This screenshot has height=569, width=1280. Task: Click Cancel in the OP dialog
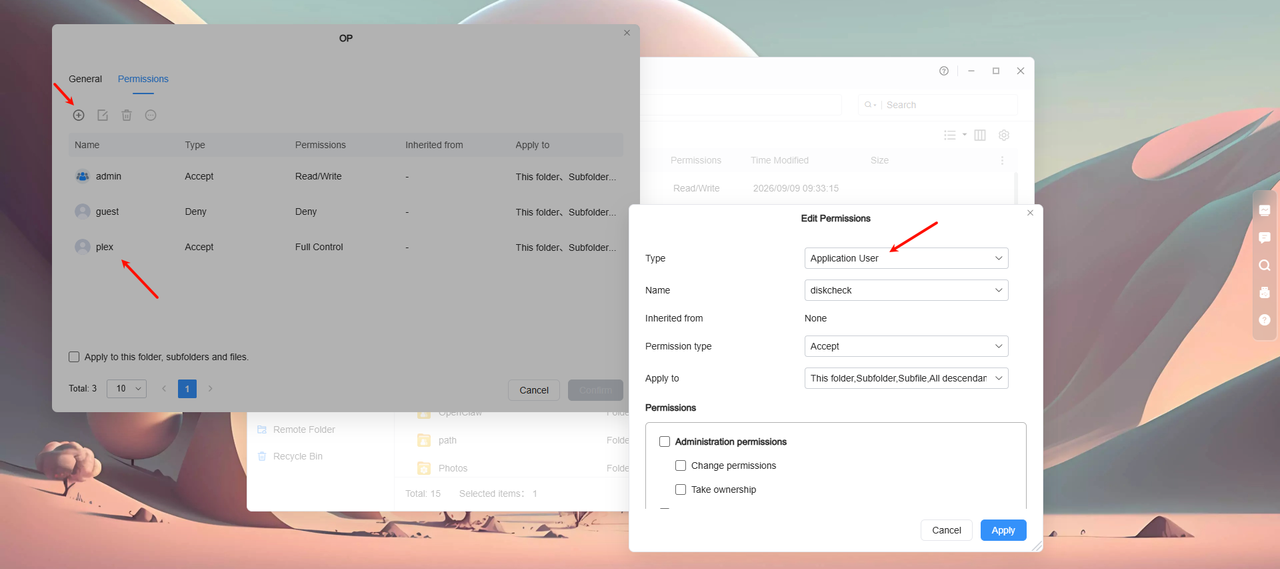point(534,390)
